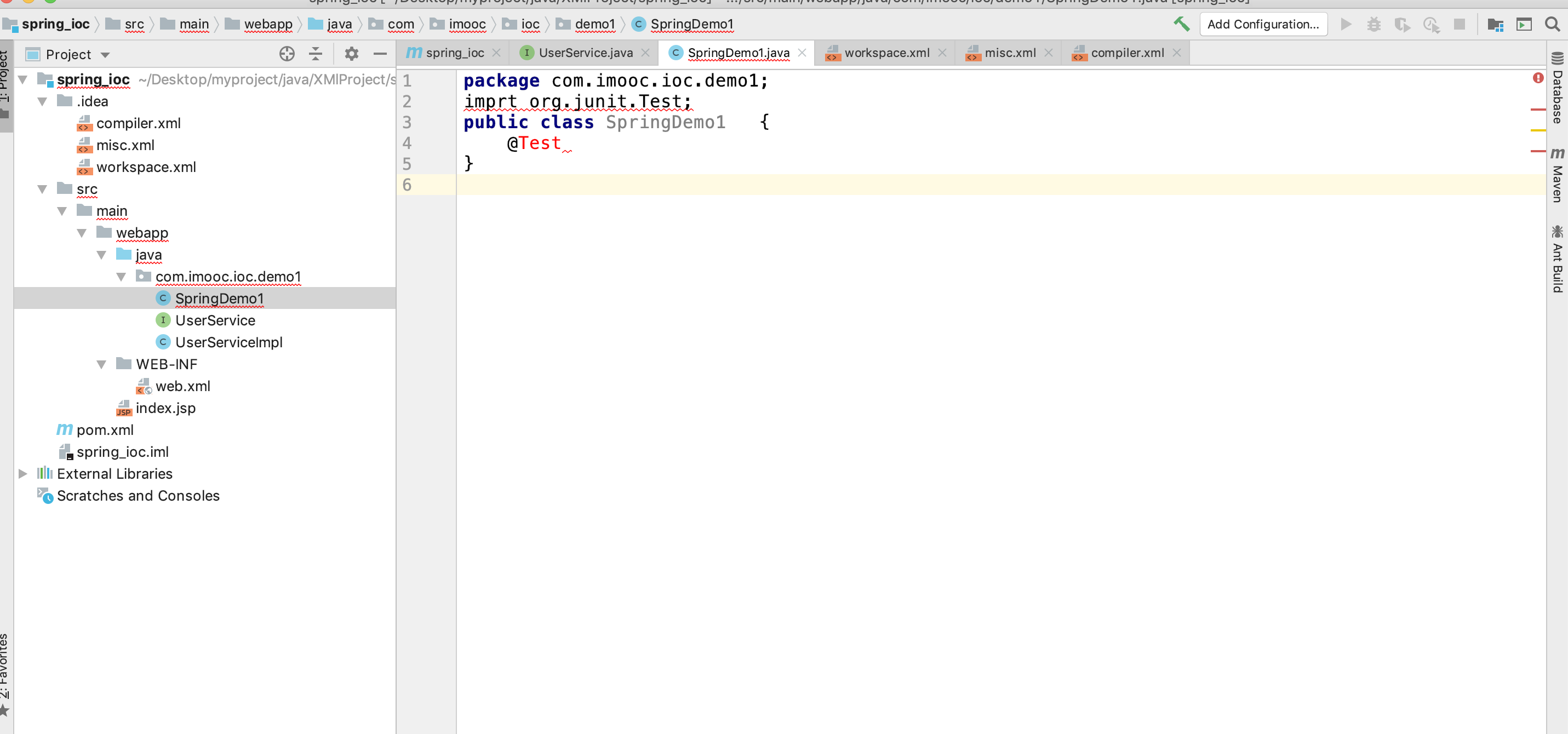Viewport: 1568px width, 734px height.
Task: Collapse the java folder in tree
Action: [x=101, y=255]
